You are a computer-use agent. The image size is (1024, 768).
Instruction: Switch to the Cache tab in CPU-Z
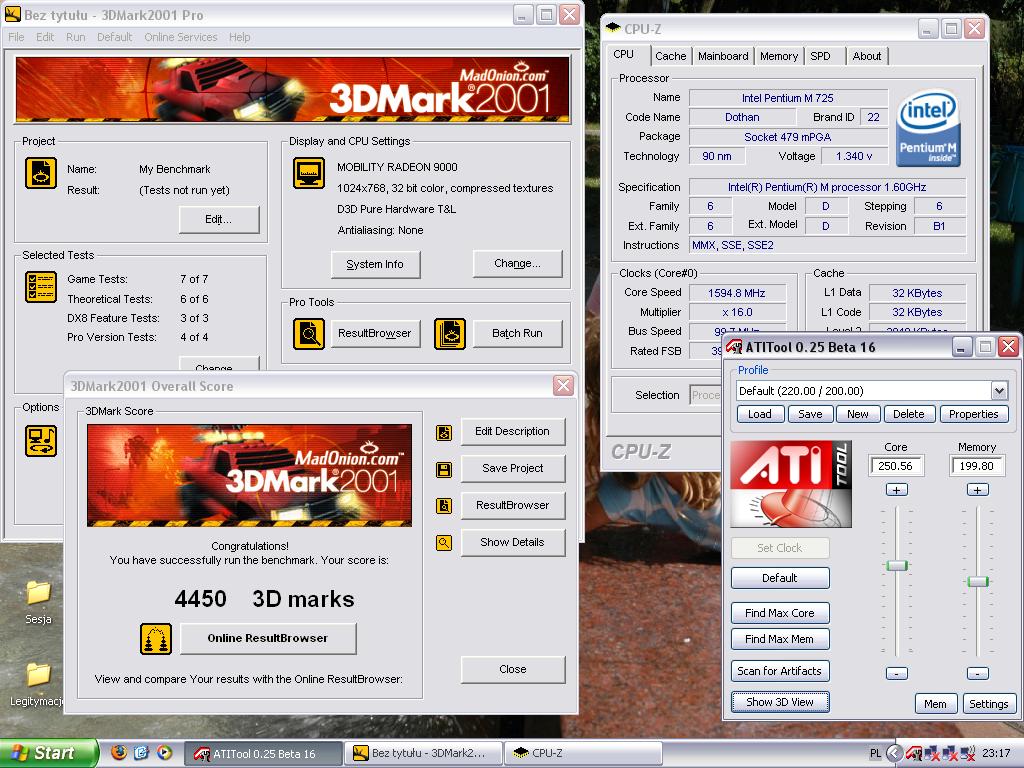coord(671,56)
